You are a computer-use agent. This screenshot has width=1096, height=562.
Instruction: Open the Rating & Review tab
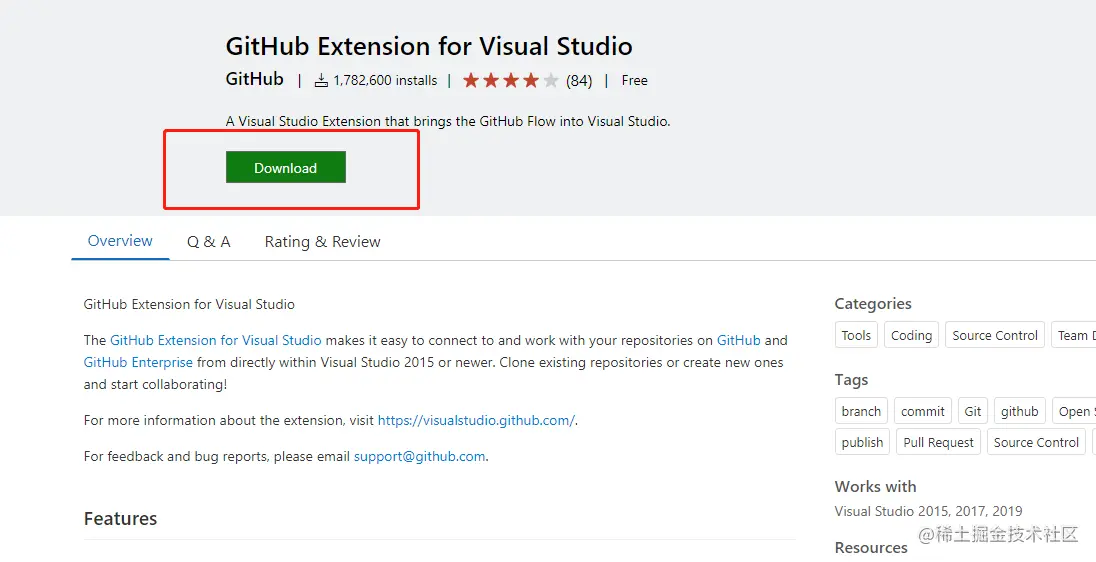[322, 242]
